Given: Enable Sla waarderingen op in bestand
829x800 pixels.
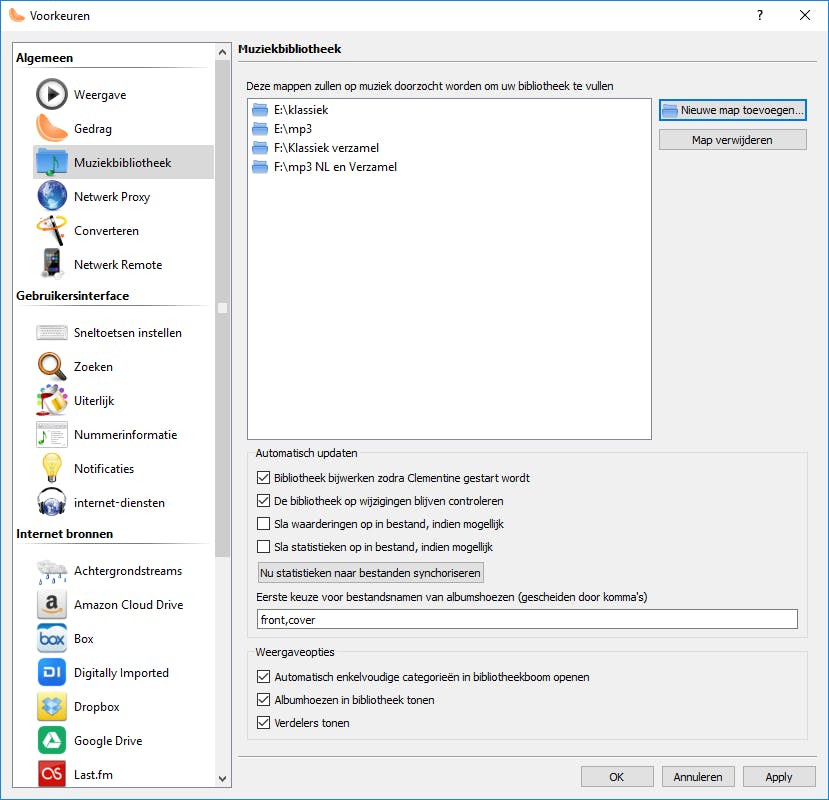Looking at the screenshot, I should click(263, 523).
